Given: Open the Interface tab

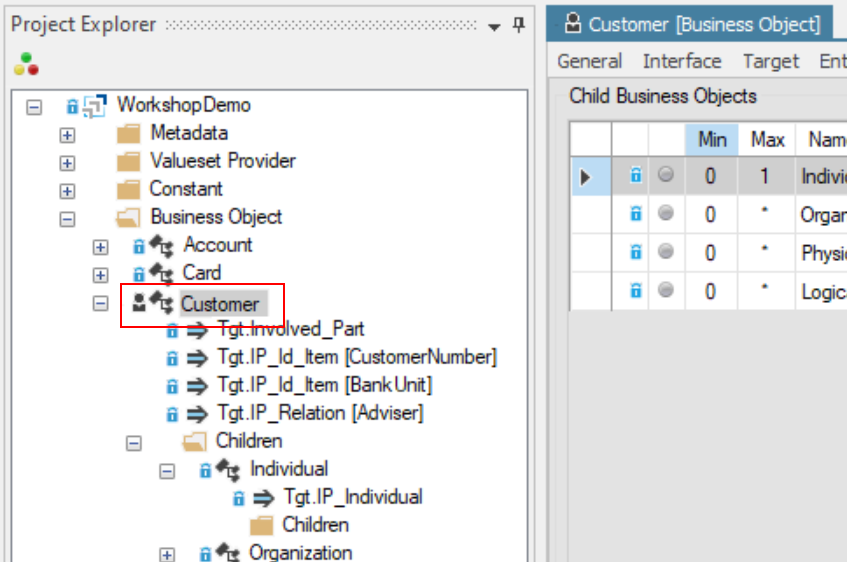Looking at the screenshot, I should pos(681,61).
